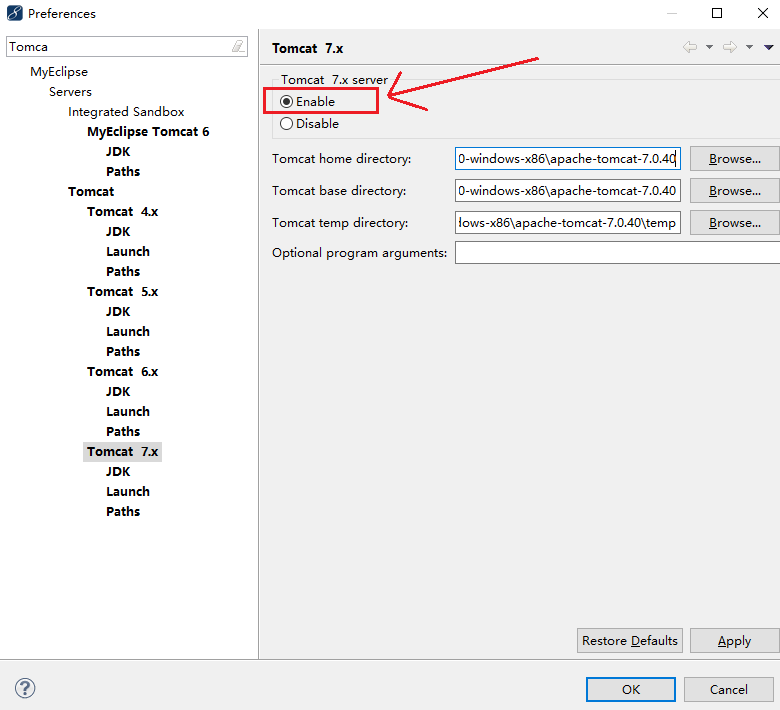
Task: Select Tomcat 6.x tree node
Action: point(122,372)
